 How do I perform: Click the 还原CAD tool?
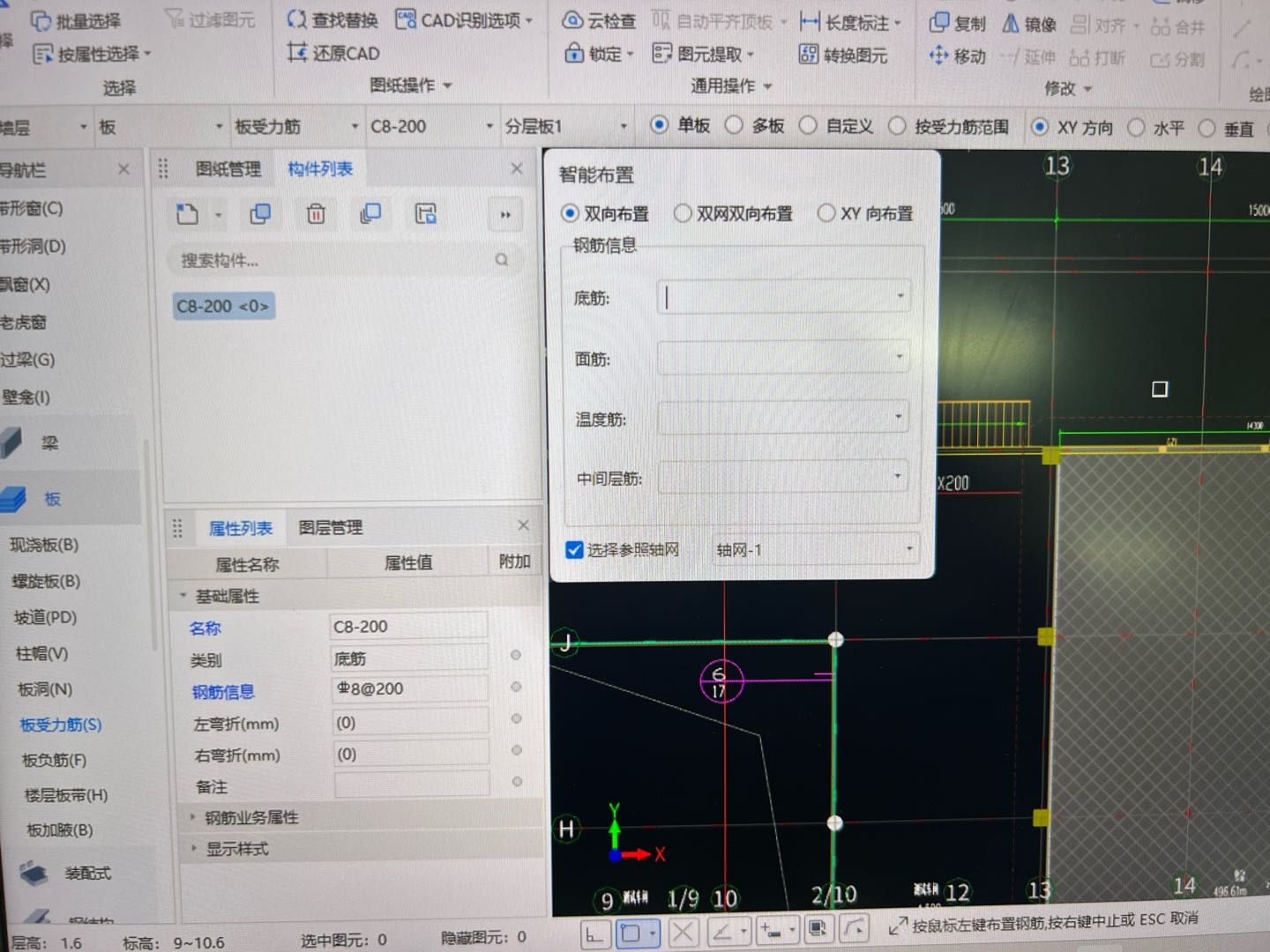[x=338, y=53]
